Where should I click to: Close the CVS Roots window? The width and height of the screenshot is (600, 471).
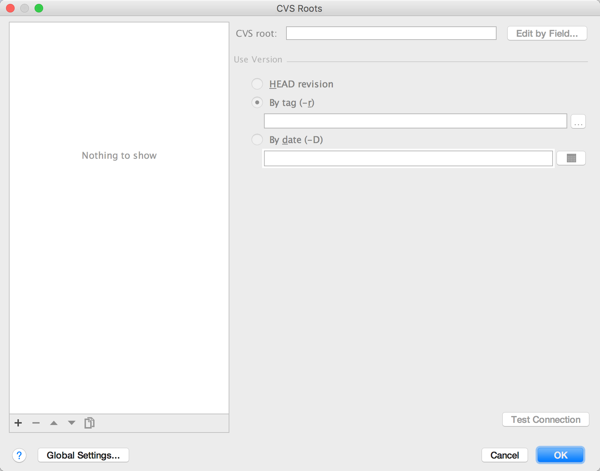pos(10,8)
